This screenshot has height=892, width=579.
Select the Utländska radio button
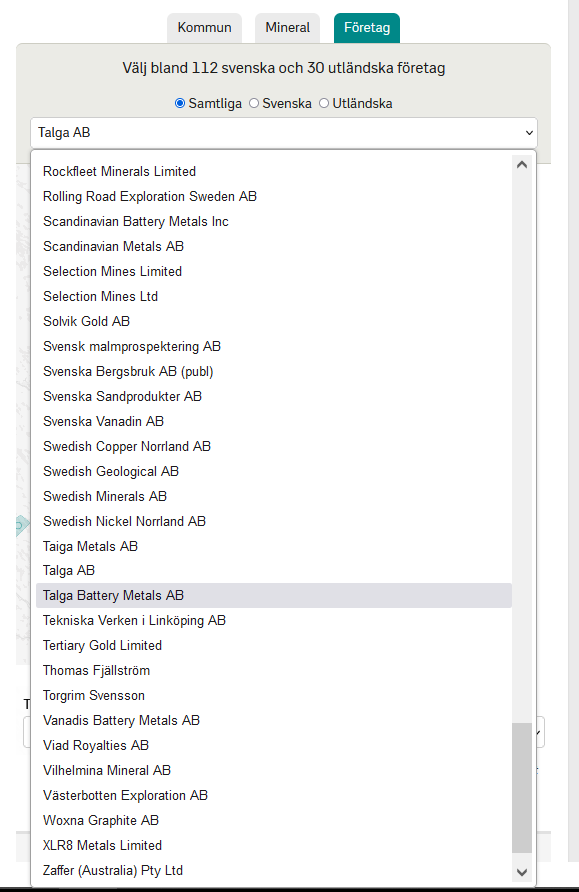pyautogui.click(x=324, y=104)
